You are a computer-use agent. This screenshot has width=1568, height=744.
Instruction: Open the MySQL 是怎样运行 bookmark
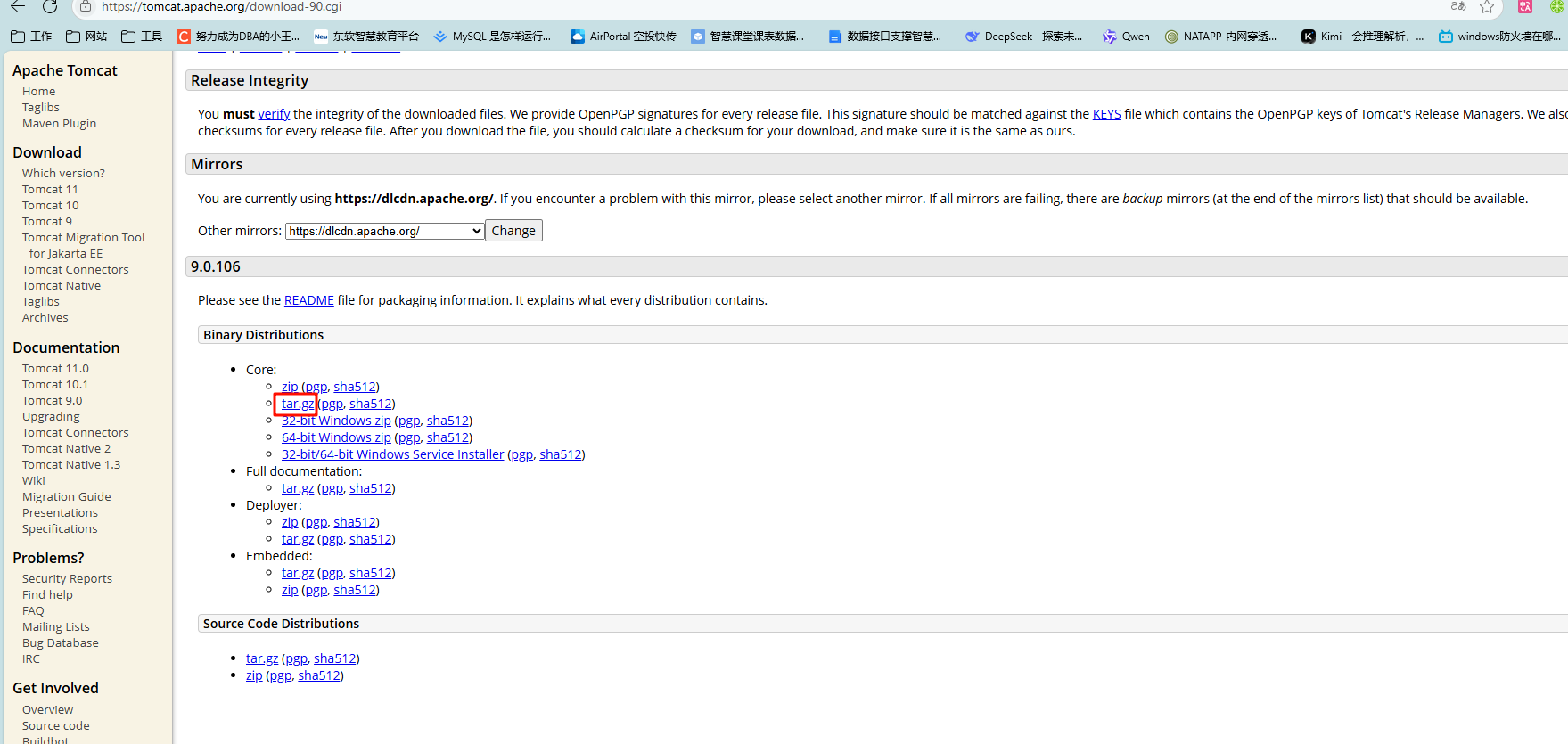tap(492, 37)
